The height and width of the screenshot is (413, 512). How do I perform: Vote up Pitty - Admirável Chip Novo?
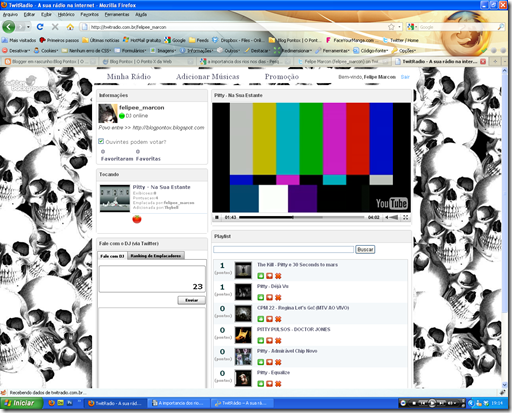[261, 362]
